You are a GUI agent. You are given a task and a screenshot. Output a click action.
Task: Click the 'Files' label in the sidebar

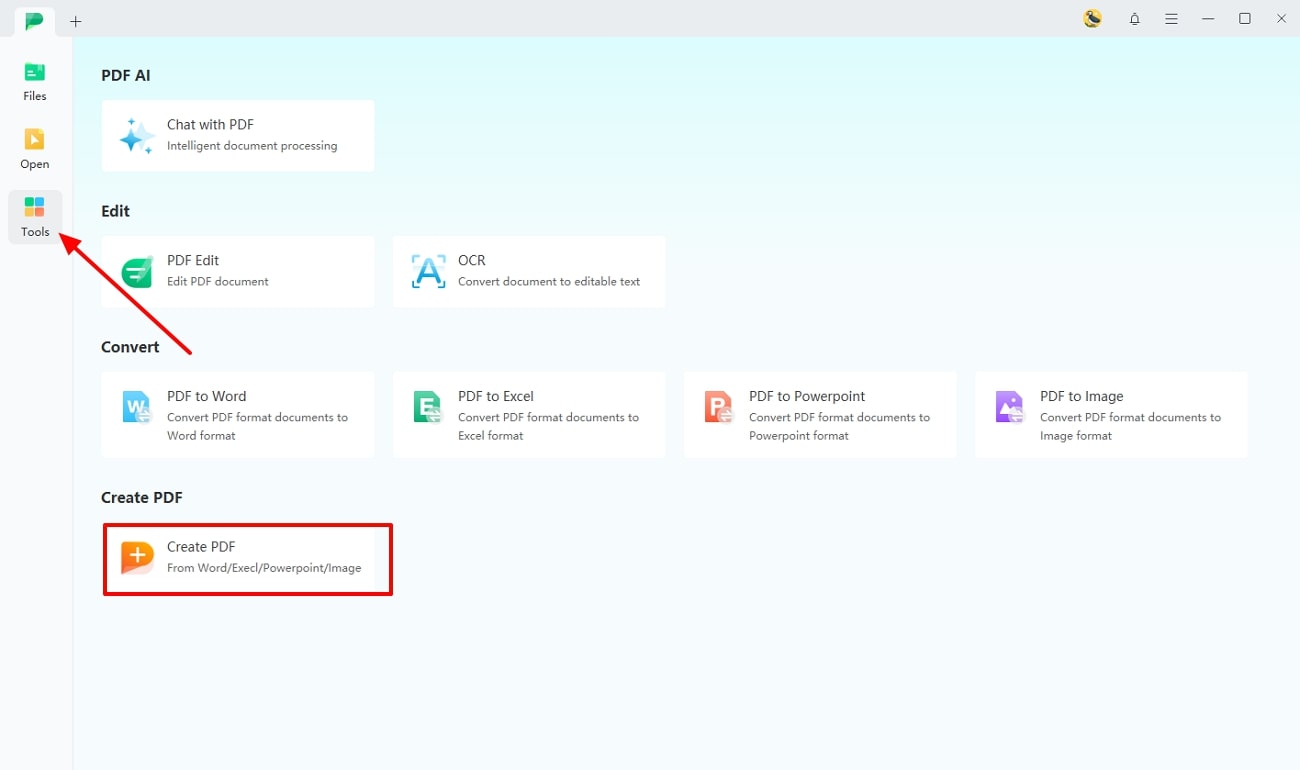coord(35,97)
